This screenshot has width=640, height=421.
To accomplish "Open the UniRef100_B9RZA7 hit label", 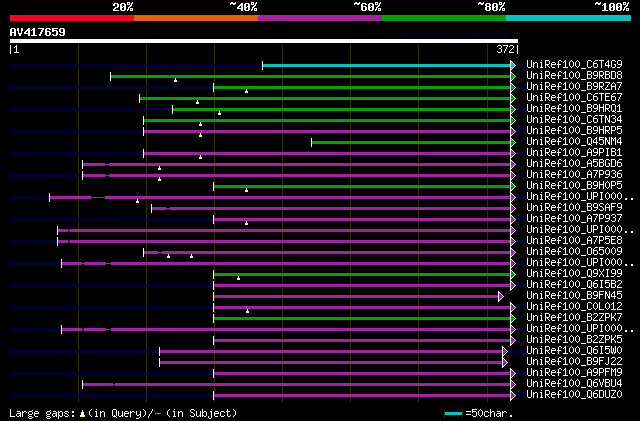I will tap(574, 87).
